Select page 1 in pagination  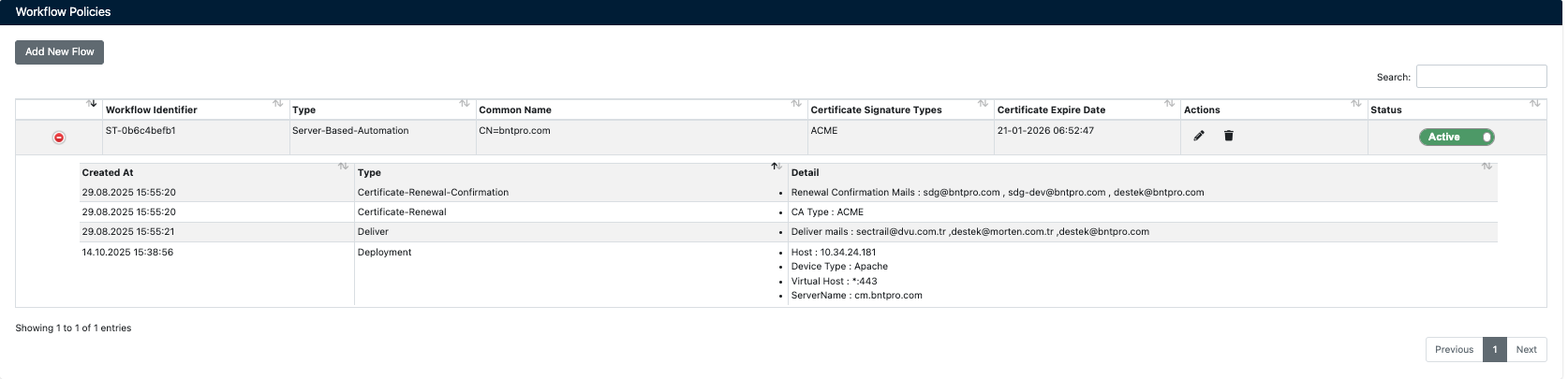click(1495, 349)
